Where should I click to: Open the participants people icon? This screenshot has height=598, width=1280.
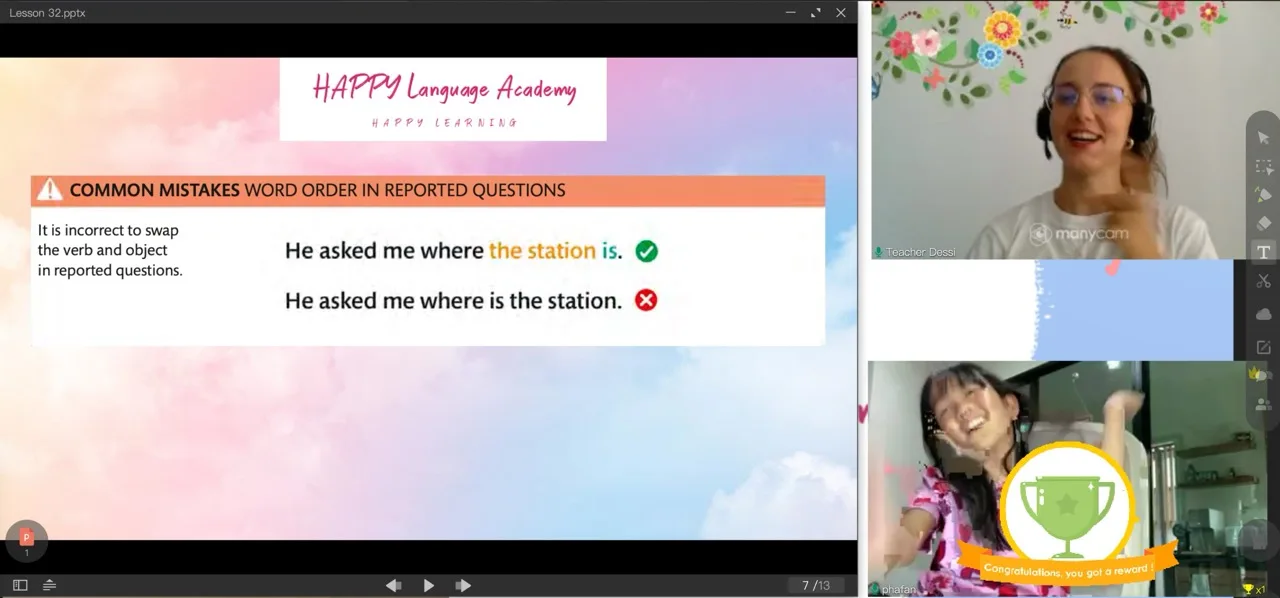click(x=1263, y=405)
